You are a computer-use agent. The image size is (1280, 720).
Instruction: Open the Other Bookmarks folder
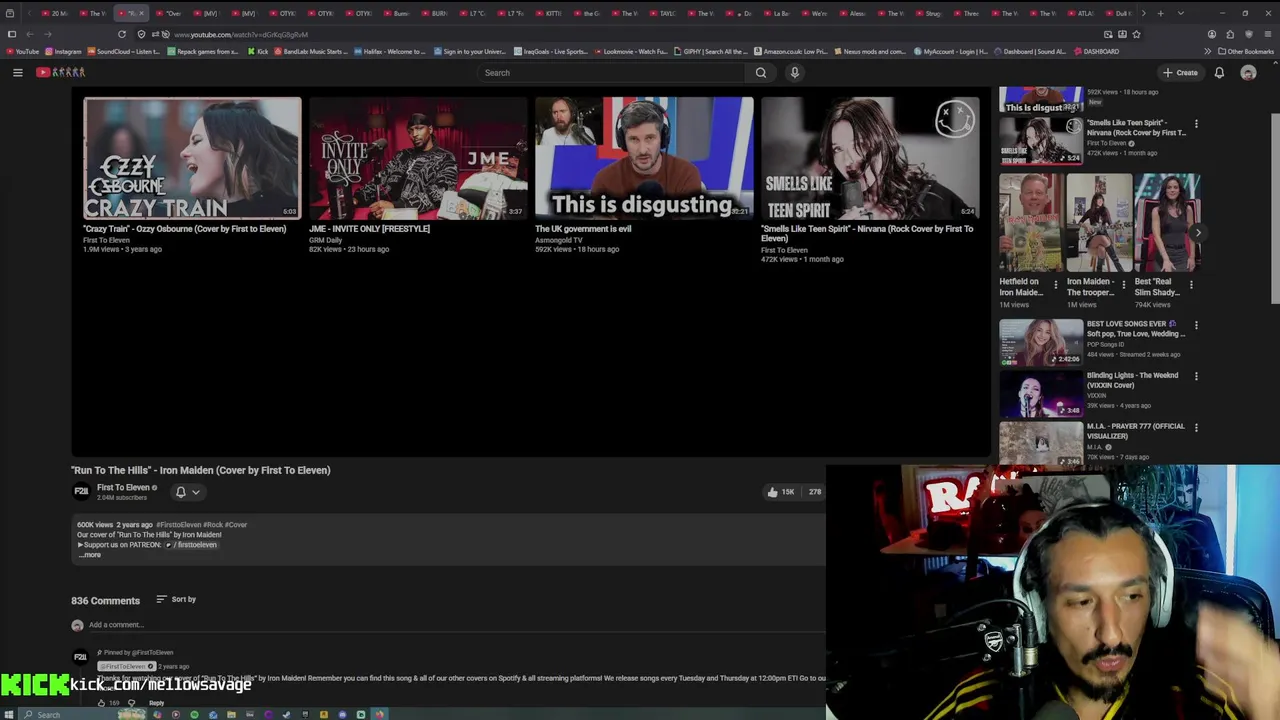(1246, 51)
